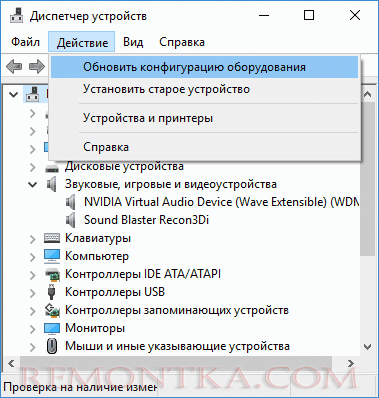The image size is (379, 398).
Task: Select the root computer node icon
Action: click(33, 94)
